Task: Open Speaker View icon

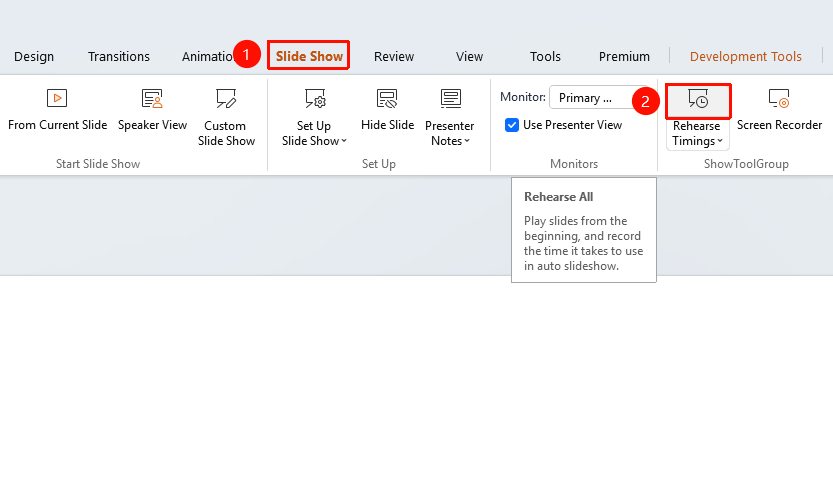Action: (152, 99)
